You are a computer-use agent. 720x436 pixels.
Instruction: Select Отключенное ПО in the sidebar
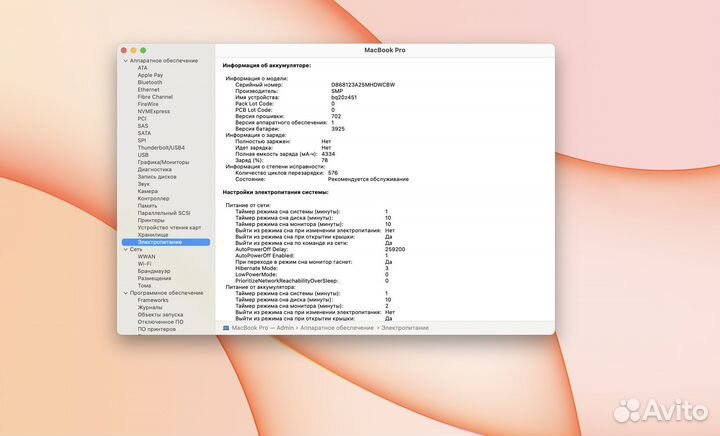click(160, 322)
